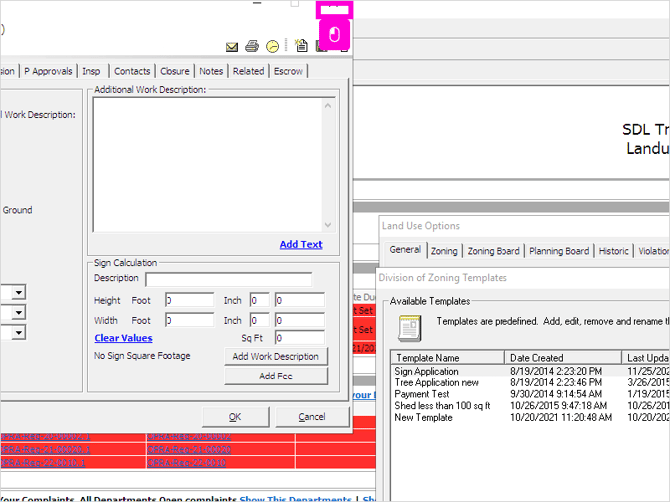This screenshot has height=502, width=670.
Task: Click the down arrow of the description scrollbar
Action: click(328, 225)
